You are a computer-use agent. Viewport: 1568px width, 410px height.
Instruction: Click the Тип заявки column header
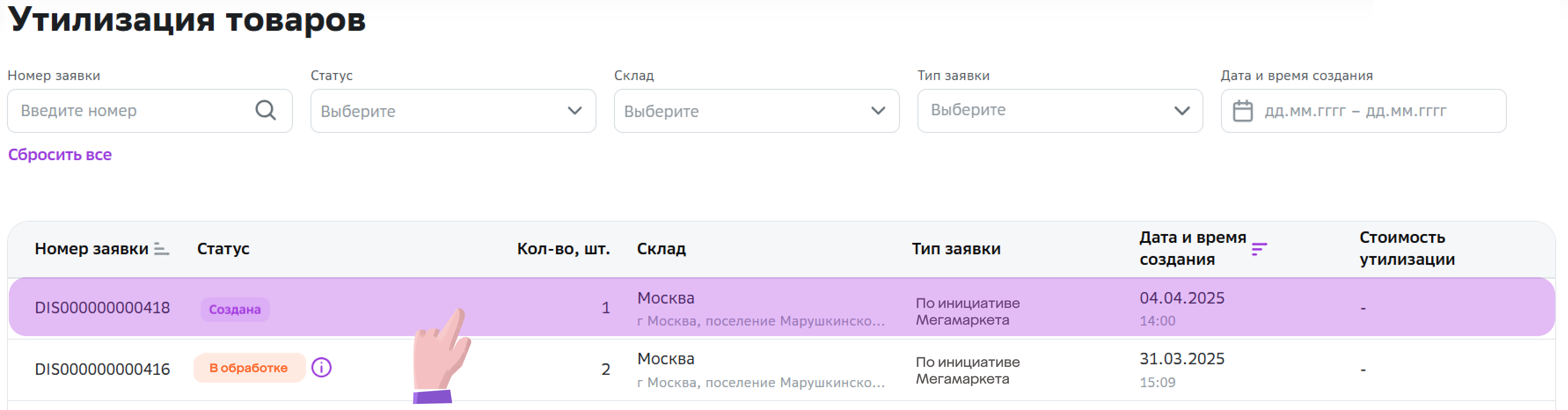click(x=956, y=249)
